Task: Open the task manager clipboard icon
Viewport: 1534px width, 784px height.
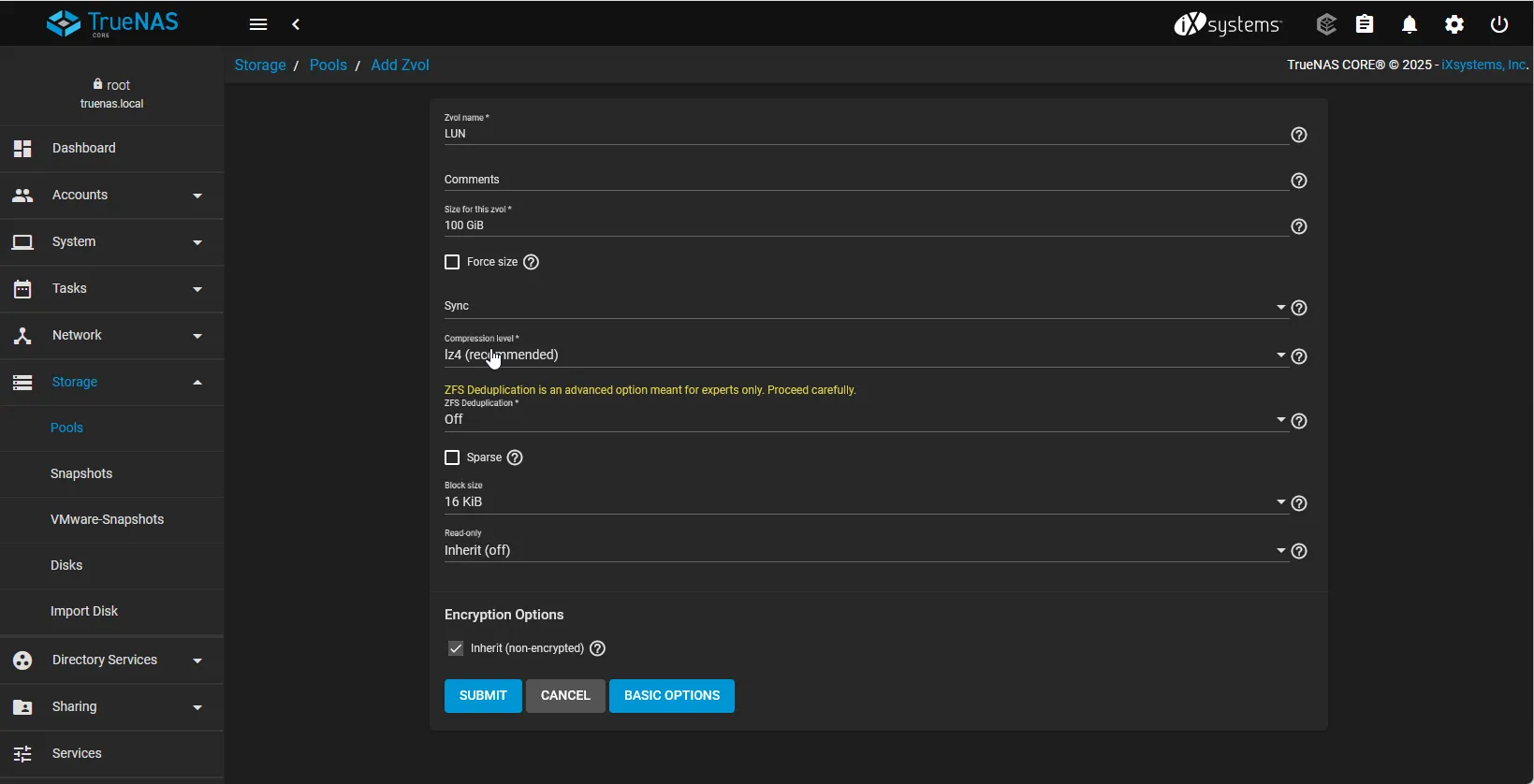Action: 1365,24
